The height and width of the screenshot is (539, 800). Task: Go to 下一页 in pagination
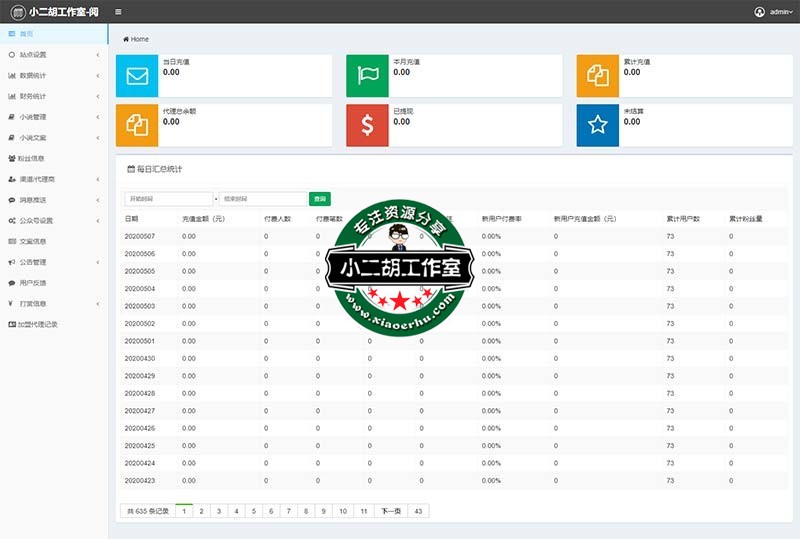391,511
